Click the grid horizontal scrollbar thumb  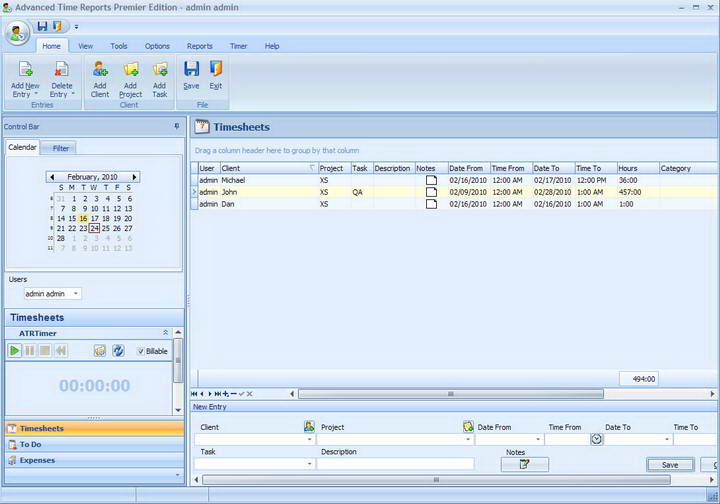pyautogui.click(x=450, y=394)
